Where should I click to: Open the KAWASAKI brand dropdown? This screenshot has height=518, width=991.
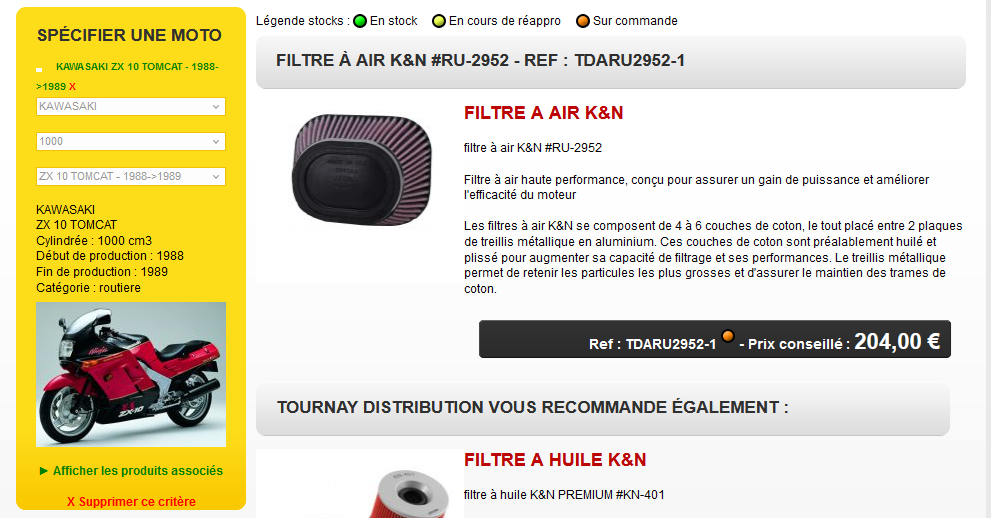(131, 106)
